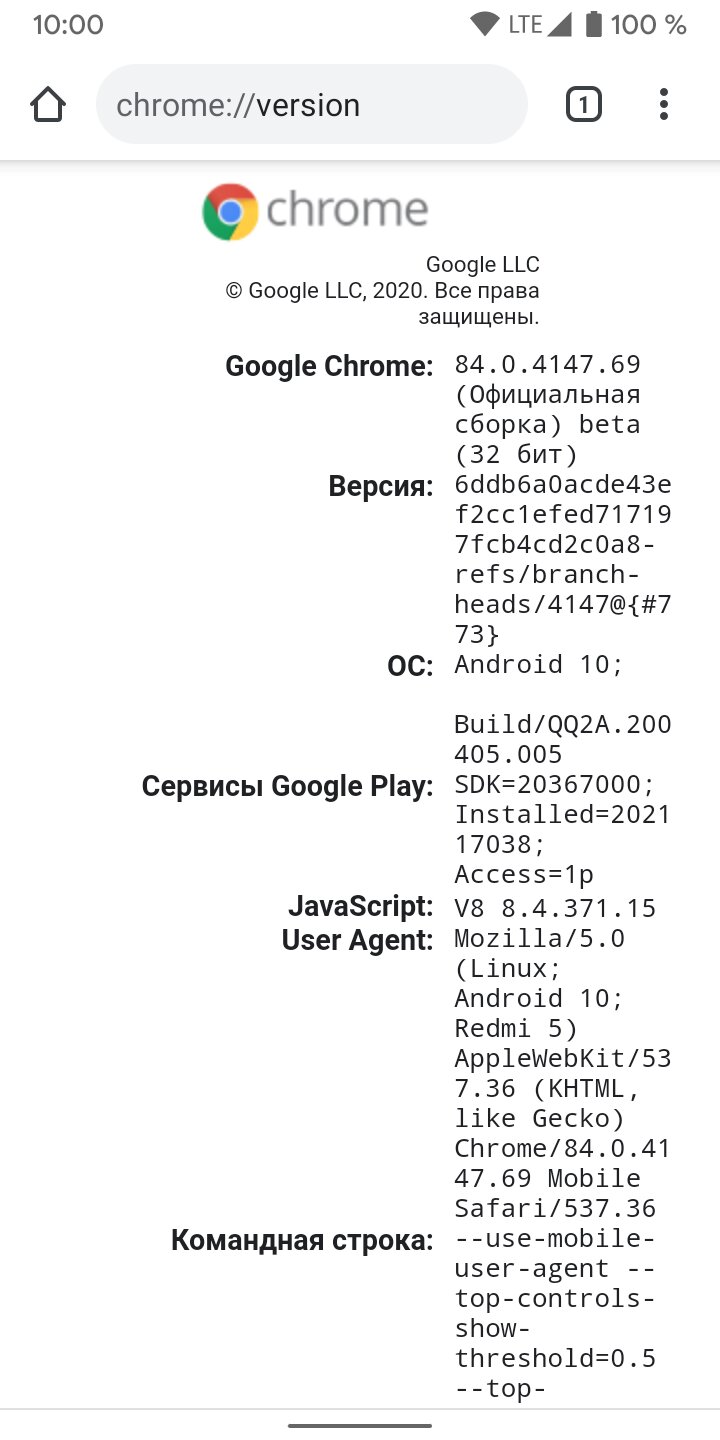Tap the Google Chrome label heading
Image resolution: width=720 pixels, height=1440 pixels.
point(329,366)
